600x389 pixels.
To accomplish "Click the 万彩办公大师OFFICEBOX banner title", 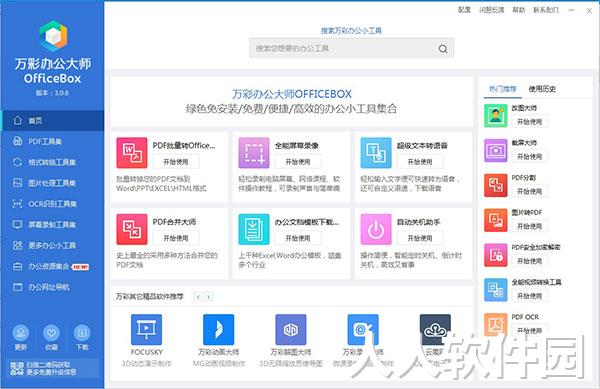I will 292,94.
